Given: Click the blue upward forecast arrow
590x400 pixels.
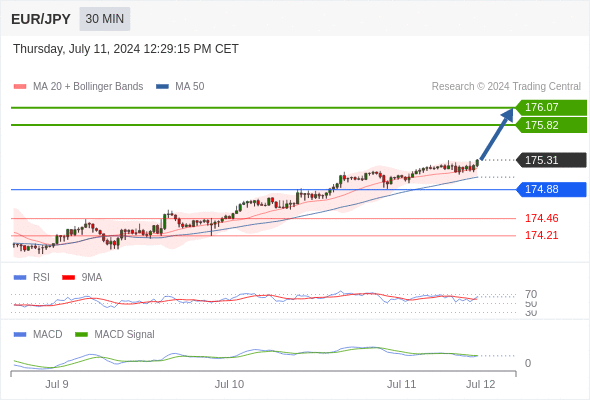Looking at the screenshot, I should 497,134.
